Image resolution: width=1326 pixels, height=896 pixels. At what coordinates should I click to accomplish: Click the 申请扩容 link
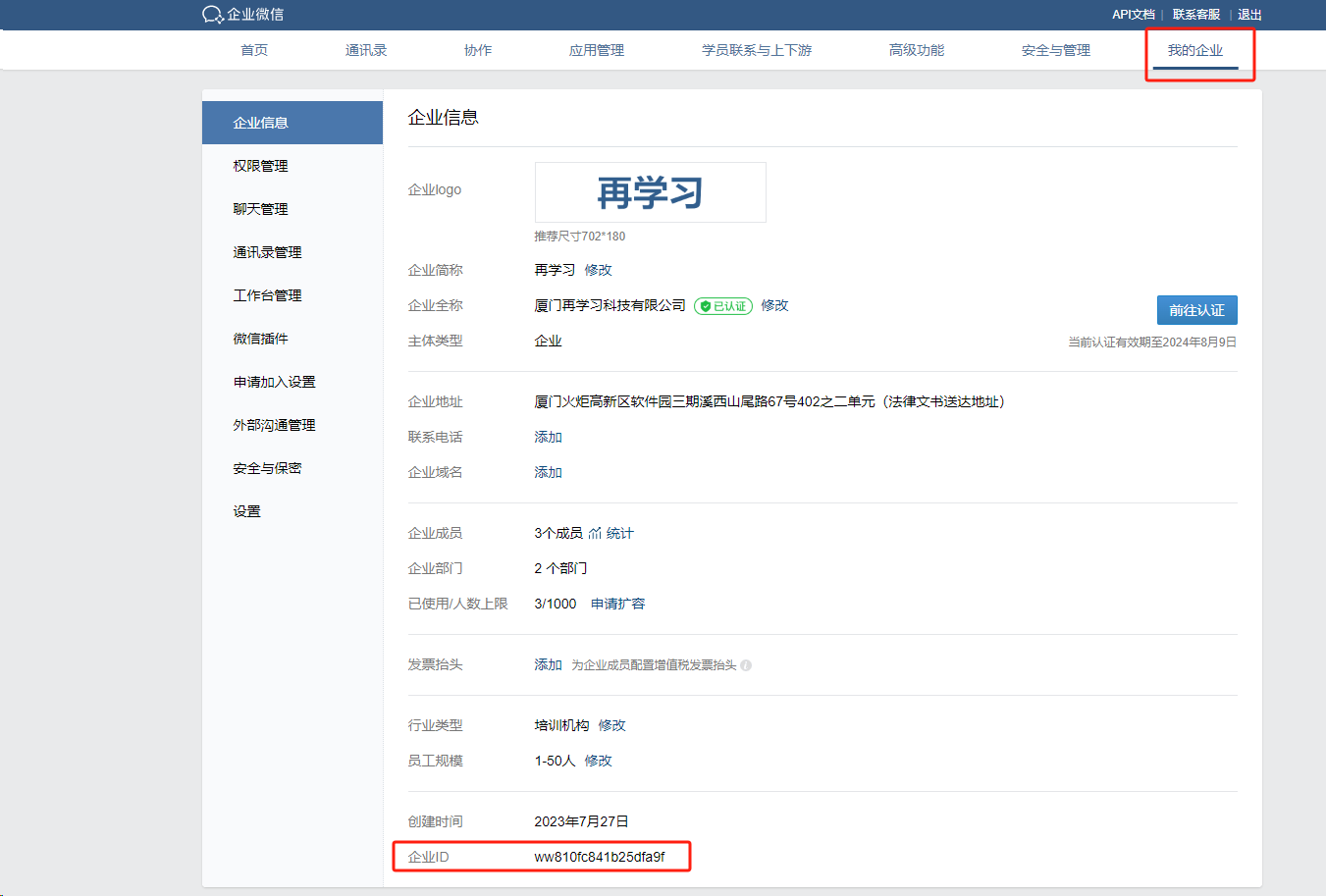[x=617, y=604]
